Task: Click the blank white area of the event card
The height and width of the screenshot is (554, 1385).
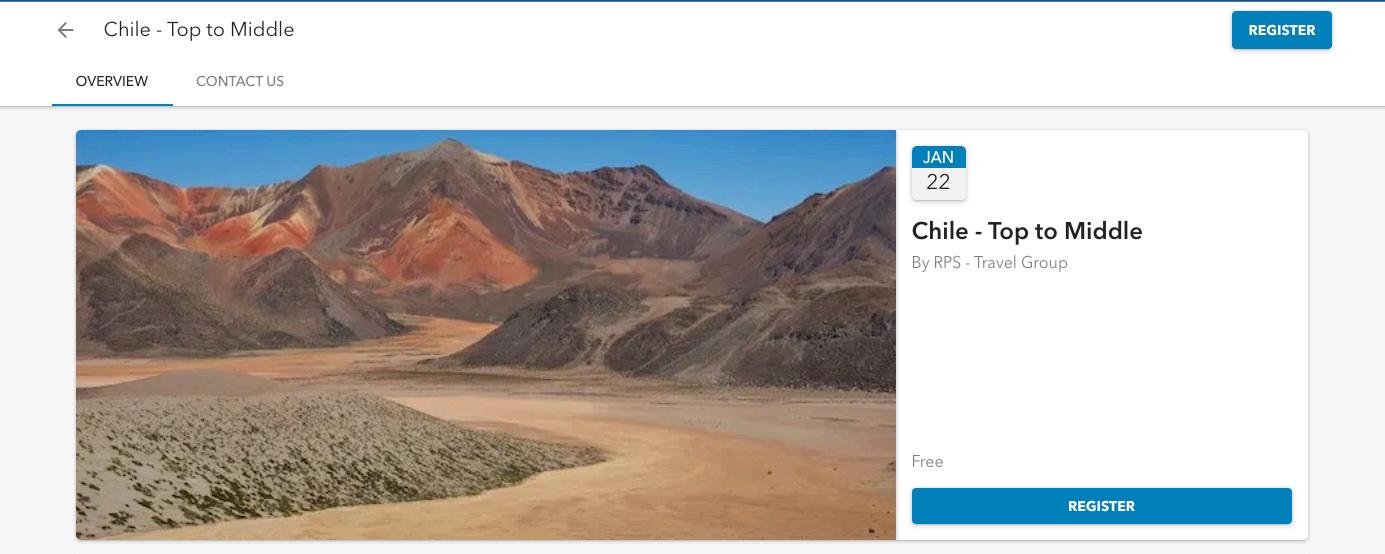Action: coord(1100,360)
